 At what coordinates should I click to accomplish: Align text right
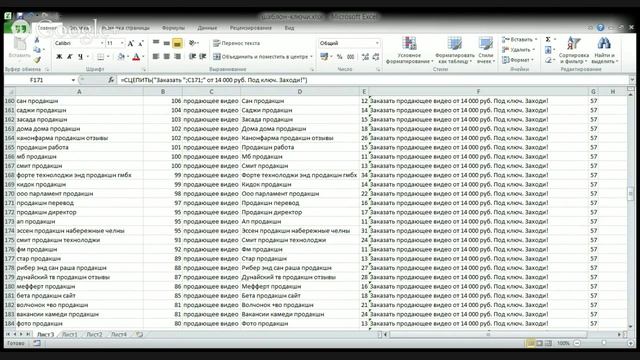tap(177, 56)
